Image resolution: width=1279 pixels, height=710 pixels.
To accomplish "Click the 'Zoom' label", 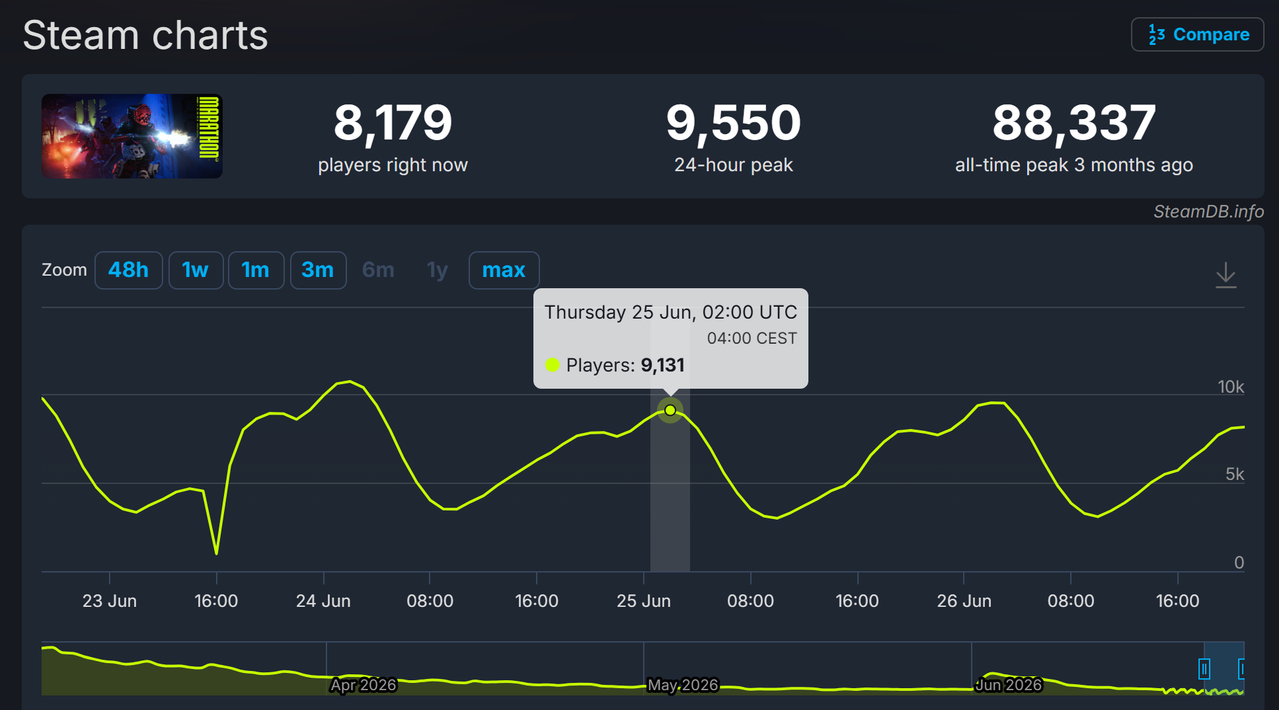I will (x=64, y=270).
